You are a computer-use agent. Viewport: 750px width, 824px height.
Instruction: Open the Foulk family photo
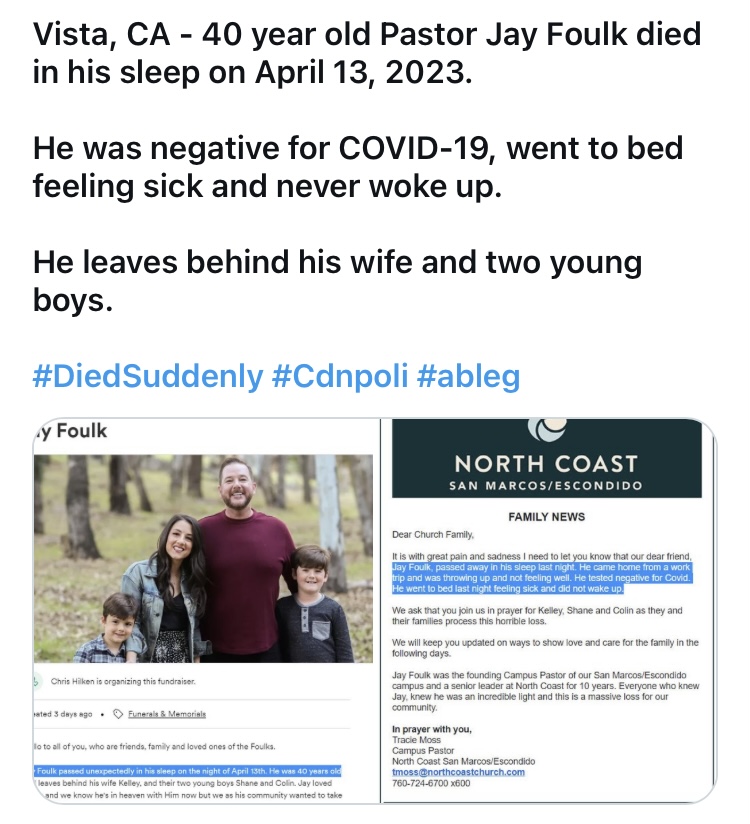[x=203, y=559]
